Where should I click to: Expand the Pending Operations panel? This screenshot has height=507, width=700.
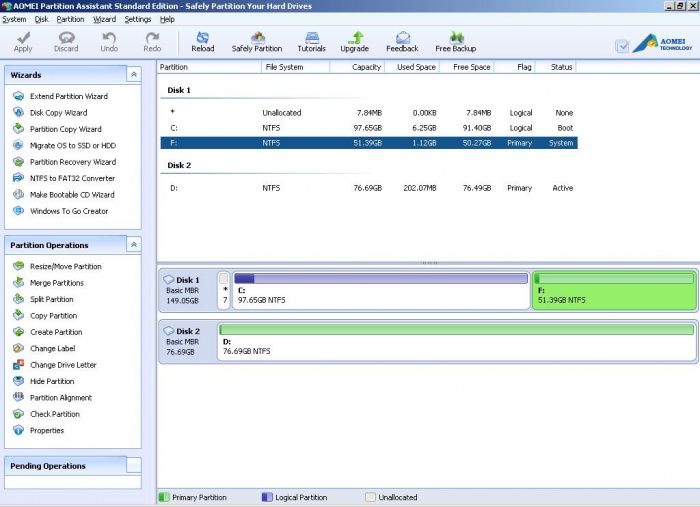134,466
